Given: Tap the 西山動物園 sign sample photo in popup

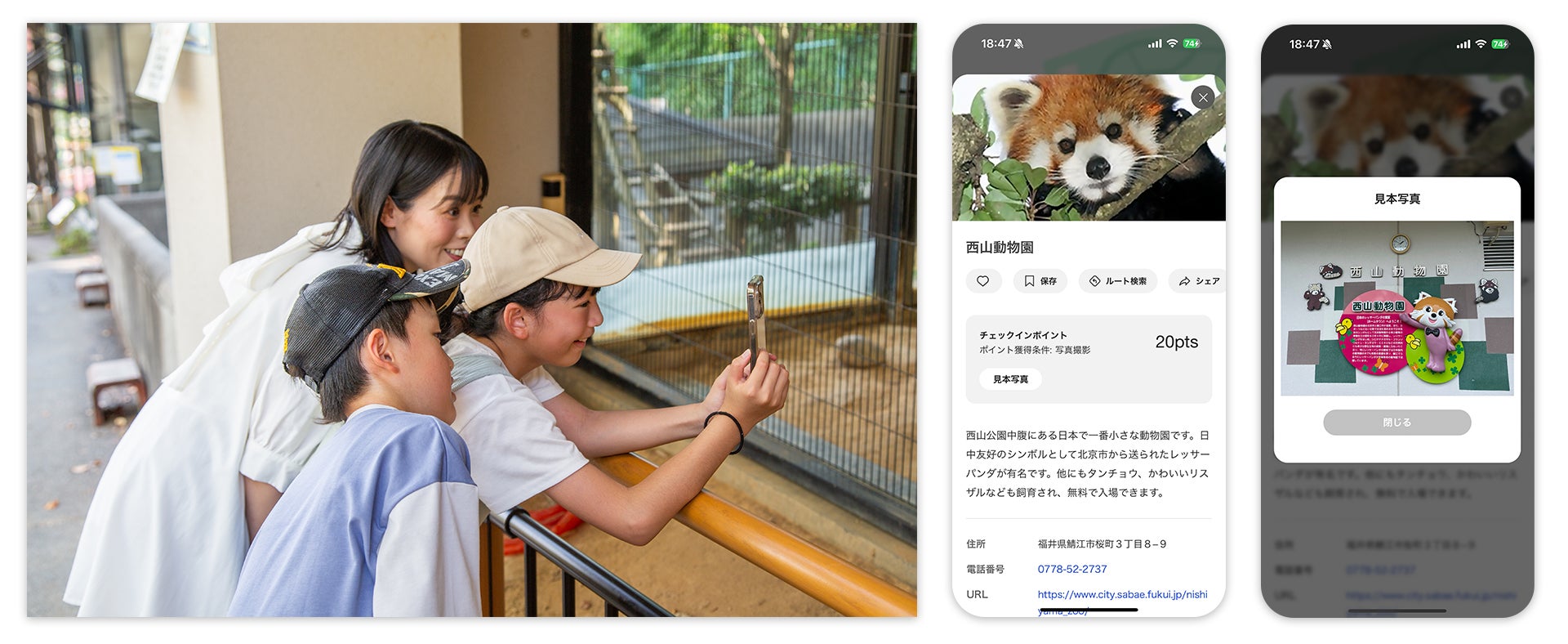Looking at the screenshot, I should pyautogui.click(x=1396, y=308).
